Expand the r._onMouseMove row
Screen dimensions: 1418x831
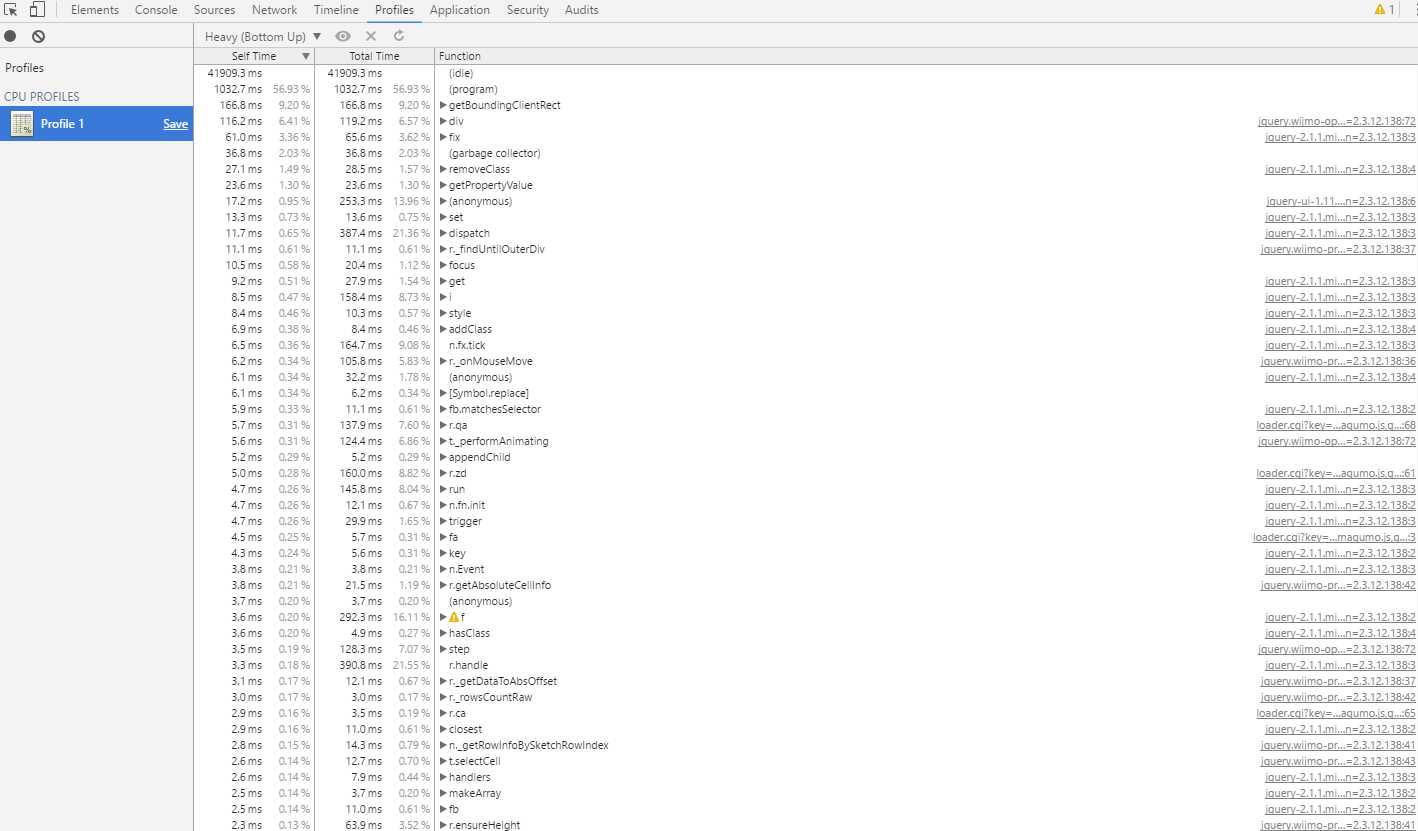443,361
